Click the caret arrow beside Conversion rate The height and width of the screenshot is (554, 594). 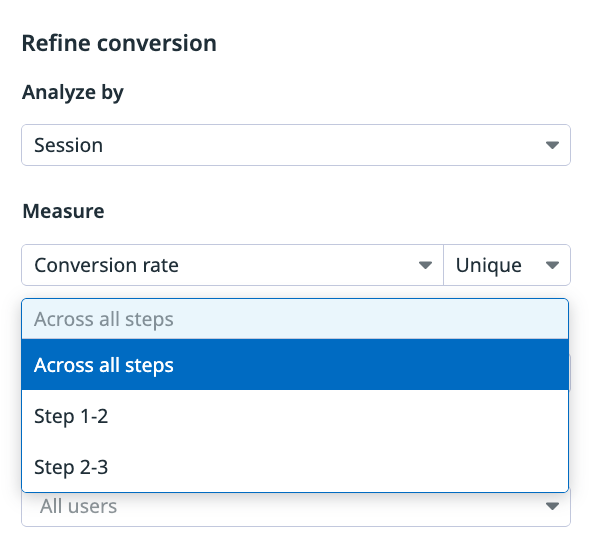pos(425,265)
